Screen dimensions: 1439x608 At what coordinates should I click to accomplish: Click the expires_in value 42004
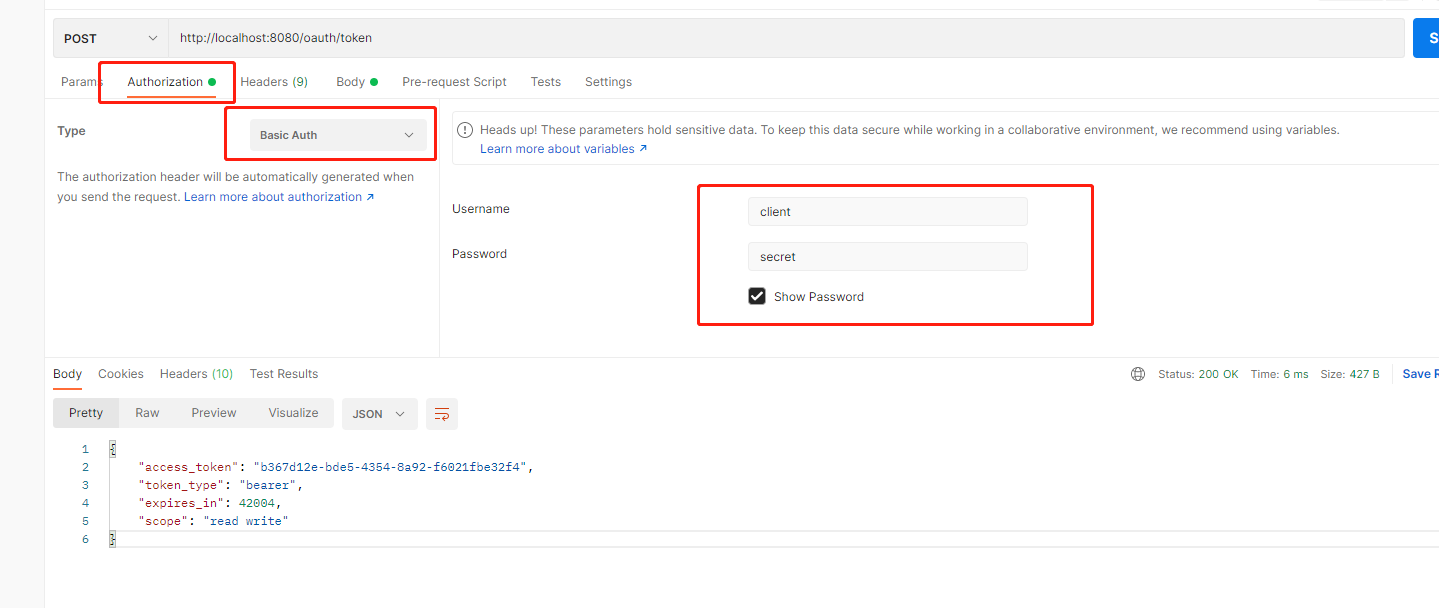tap(259, 503)
